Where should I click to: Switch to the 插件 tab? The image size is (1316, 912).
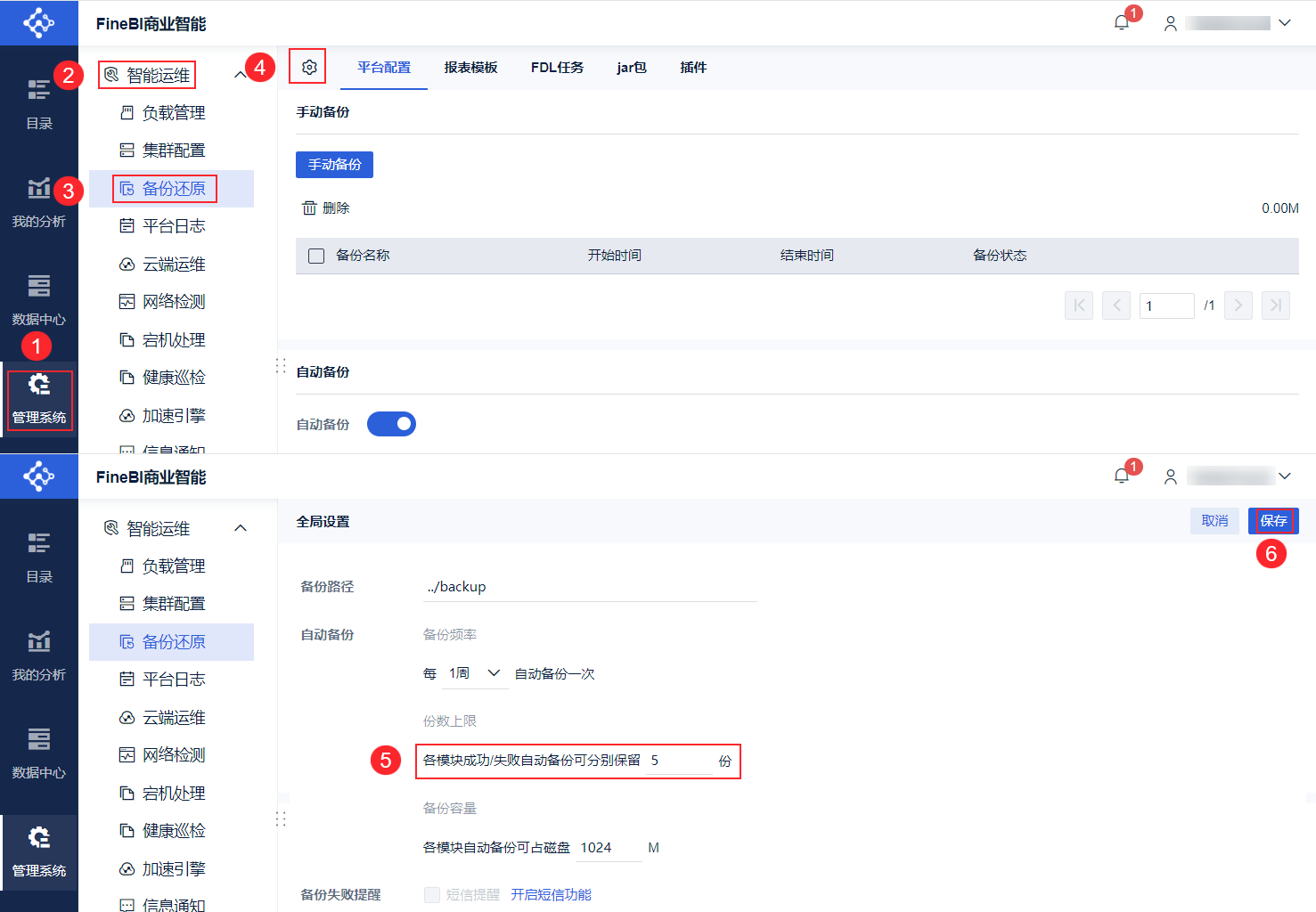pyautogui.click(x=693, y=68)
